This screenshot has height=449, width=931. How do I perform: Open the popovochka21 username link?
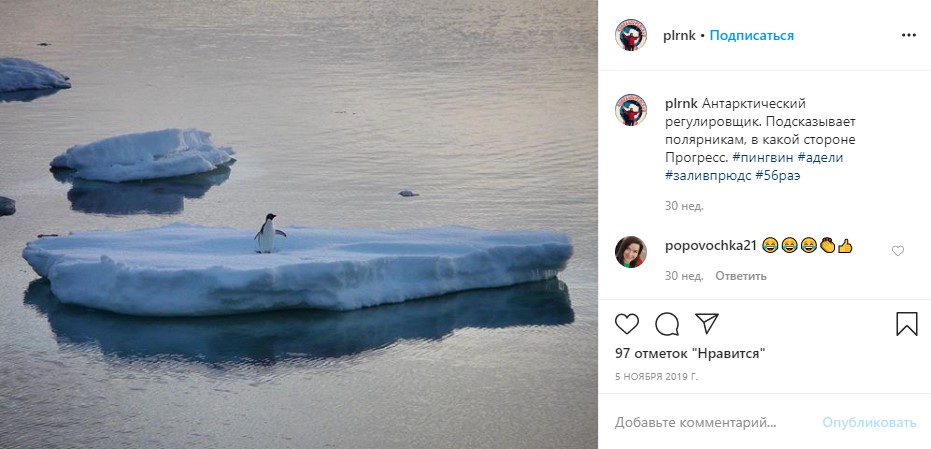tap(709, 245)
